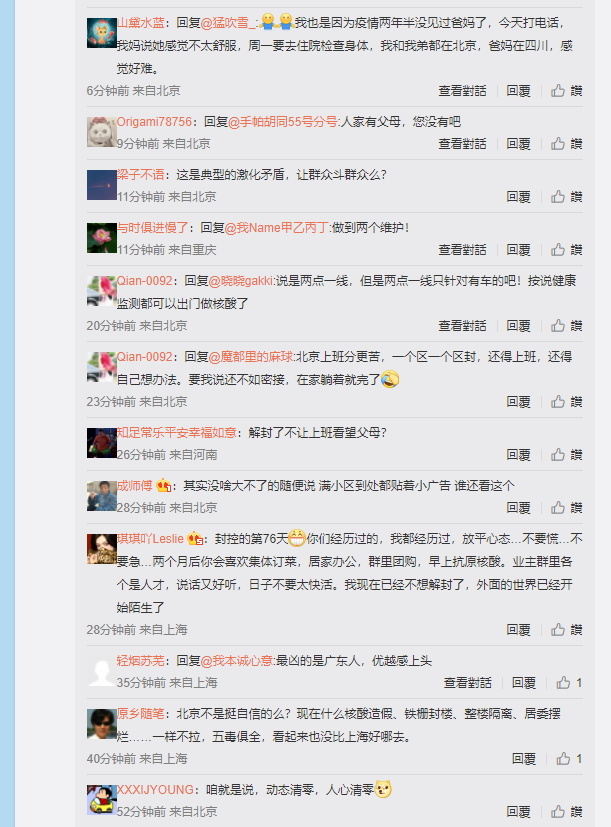View dialogue for 山黛水蓝's reply
Screen dimensions: 611x827
(x=462, y=91)
